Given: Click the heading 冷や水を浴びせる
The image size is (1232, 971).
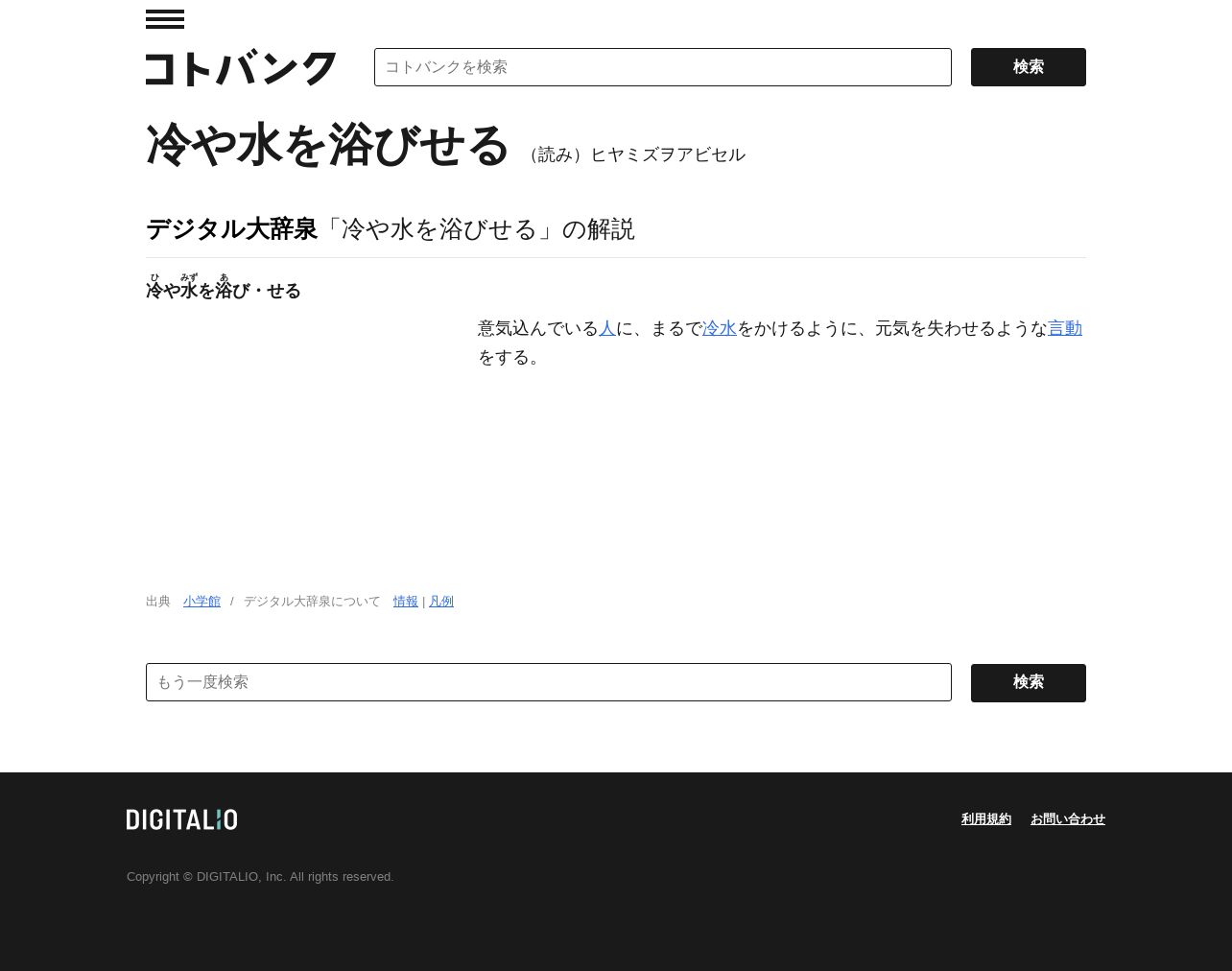Looking at the screenshot, I should [x=327, y=145].
